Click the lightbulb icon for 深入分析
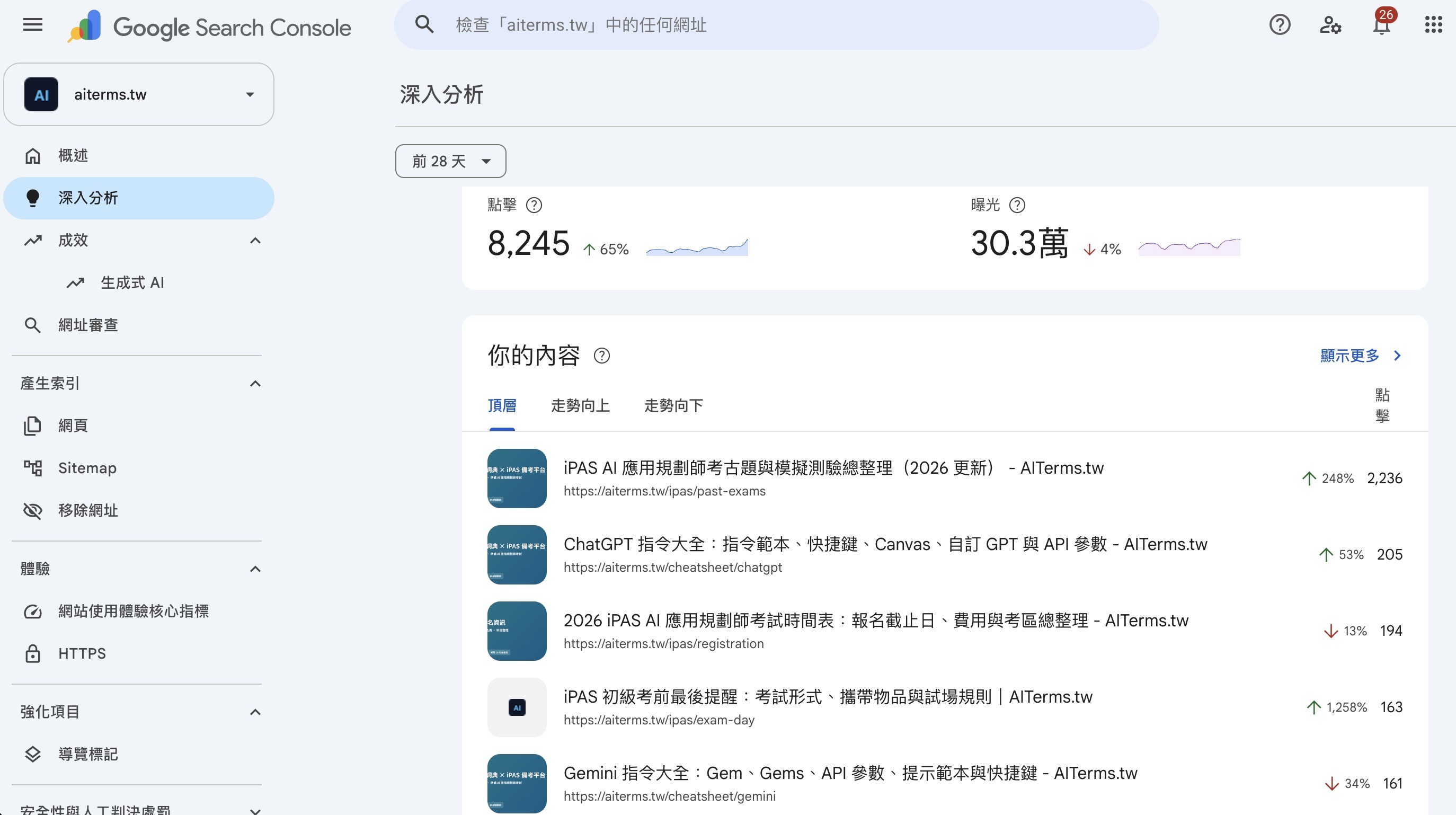Screen dimensions: 1456x815 coord(33,198)
